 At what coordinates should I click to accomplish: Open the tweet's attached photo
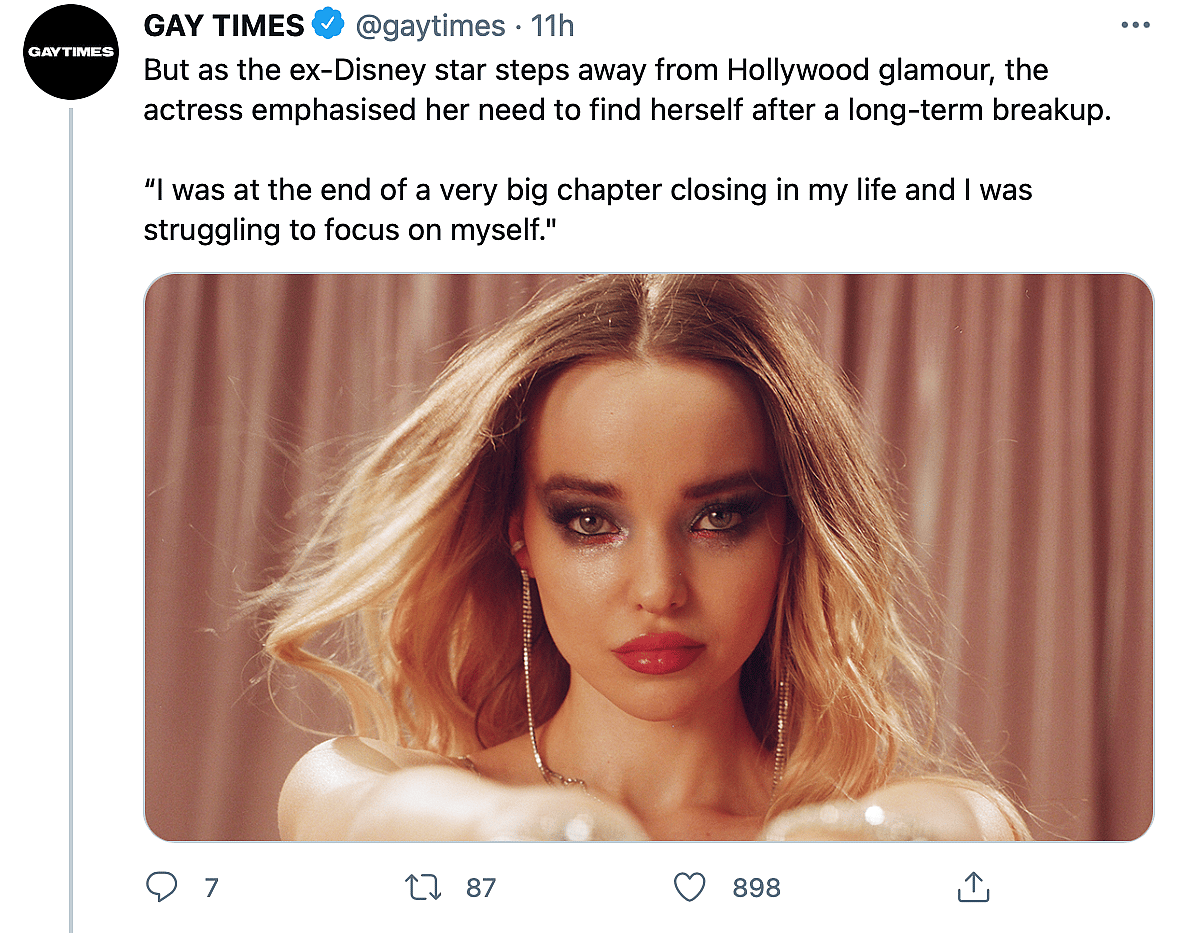649,557
